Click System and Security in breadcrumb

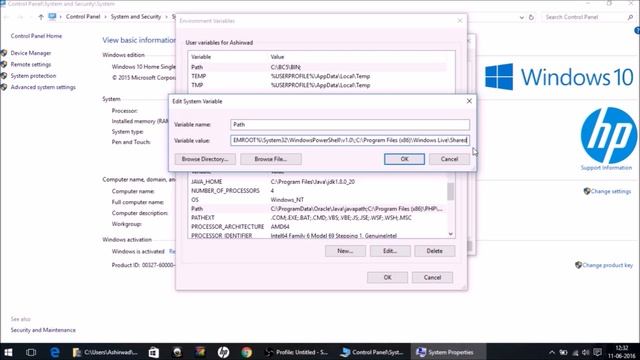click(136, 17)
